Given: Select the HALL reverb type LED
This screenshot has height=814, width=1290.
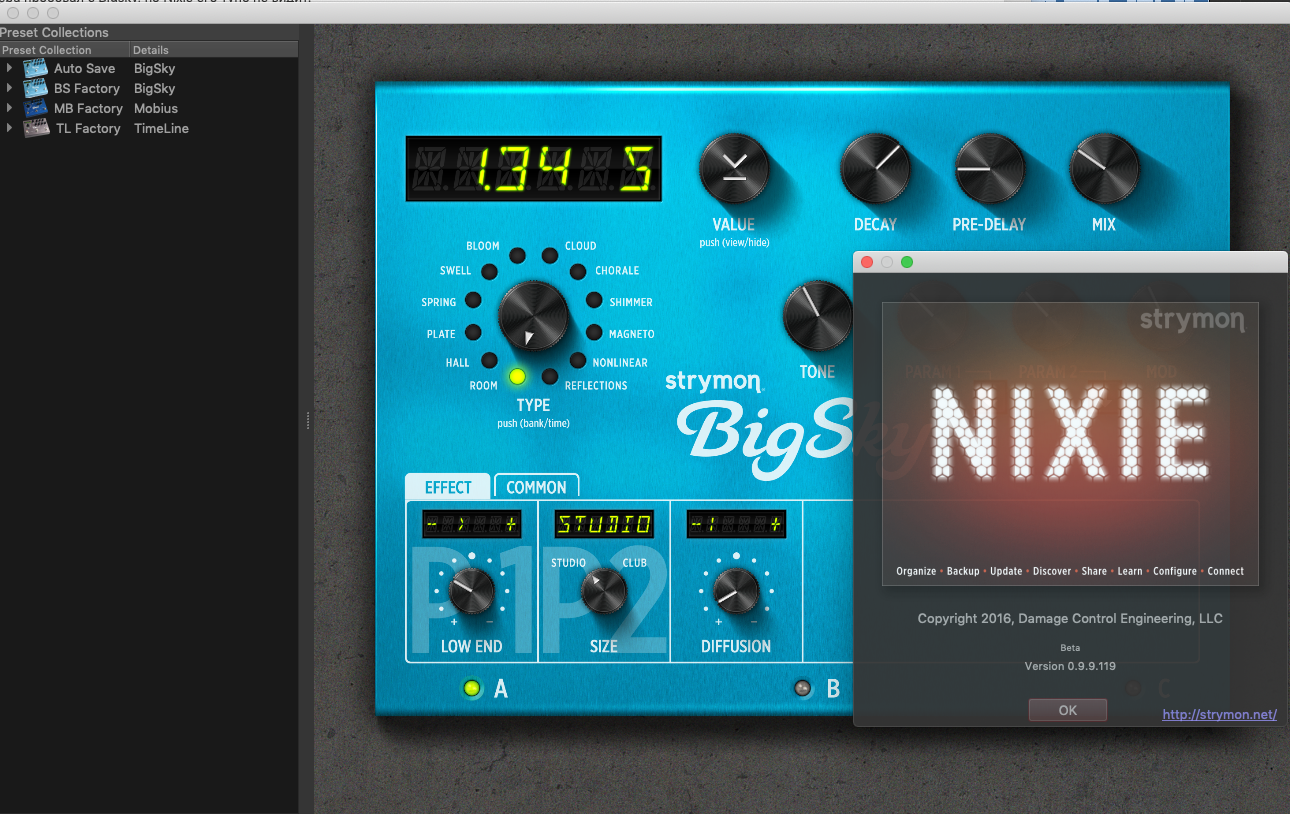Looking at the screenshot, I should (x=489, y=360).
